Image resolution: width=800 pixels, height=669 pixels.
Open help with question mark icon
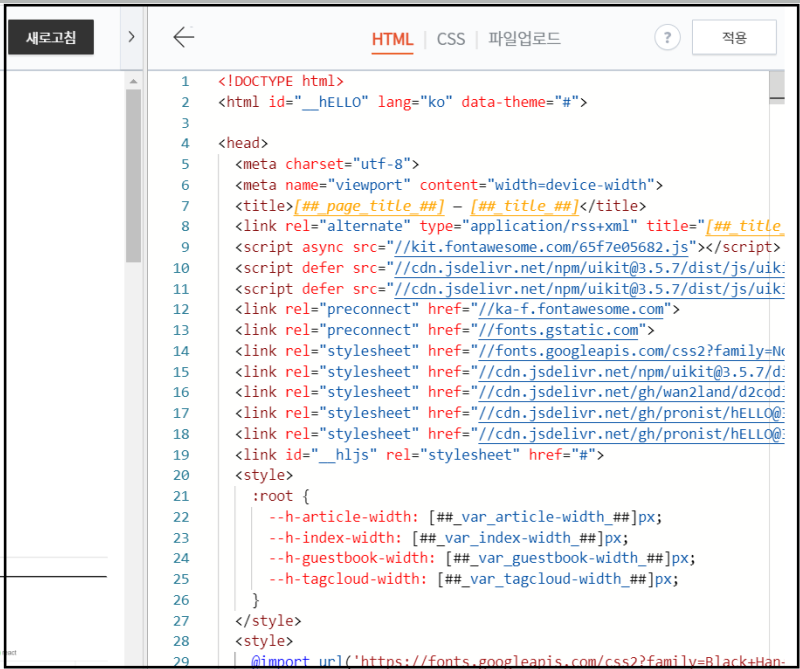pyautogui.click(x=667, y=38)
